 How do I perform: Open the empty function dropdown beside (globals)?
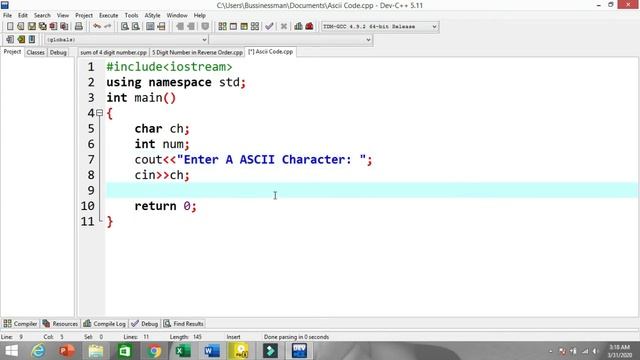point(291,40)
